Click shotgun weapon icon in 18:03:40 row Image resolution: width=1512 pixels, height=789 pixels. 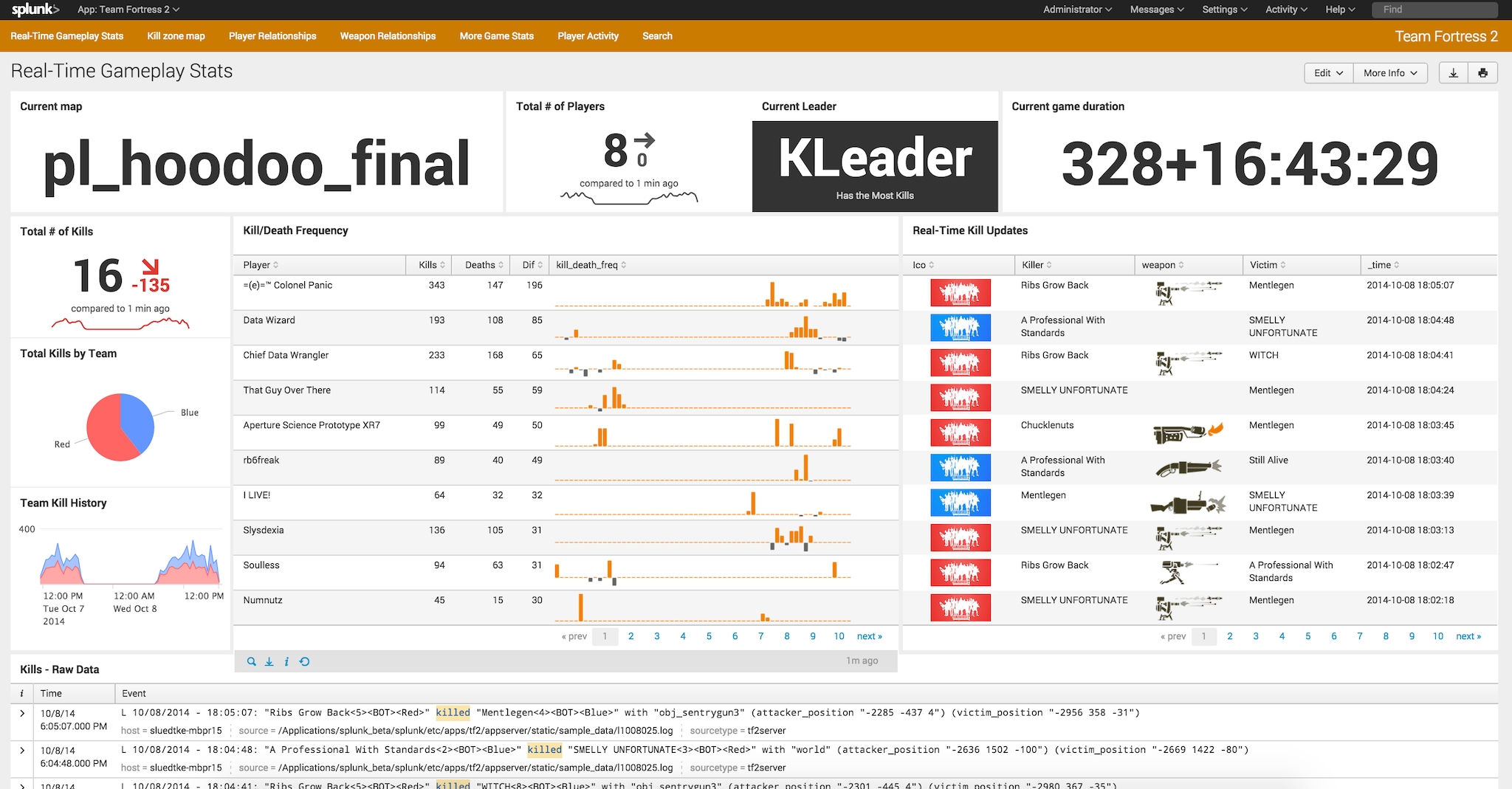click(x=1187, y=467)
